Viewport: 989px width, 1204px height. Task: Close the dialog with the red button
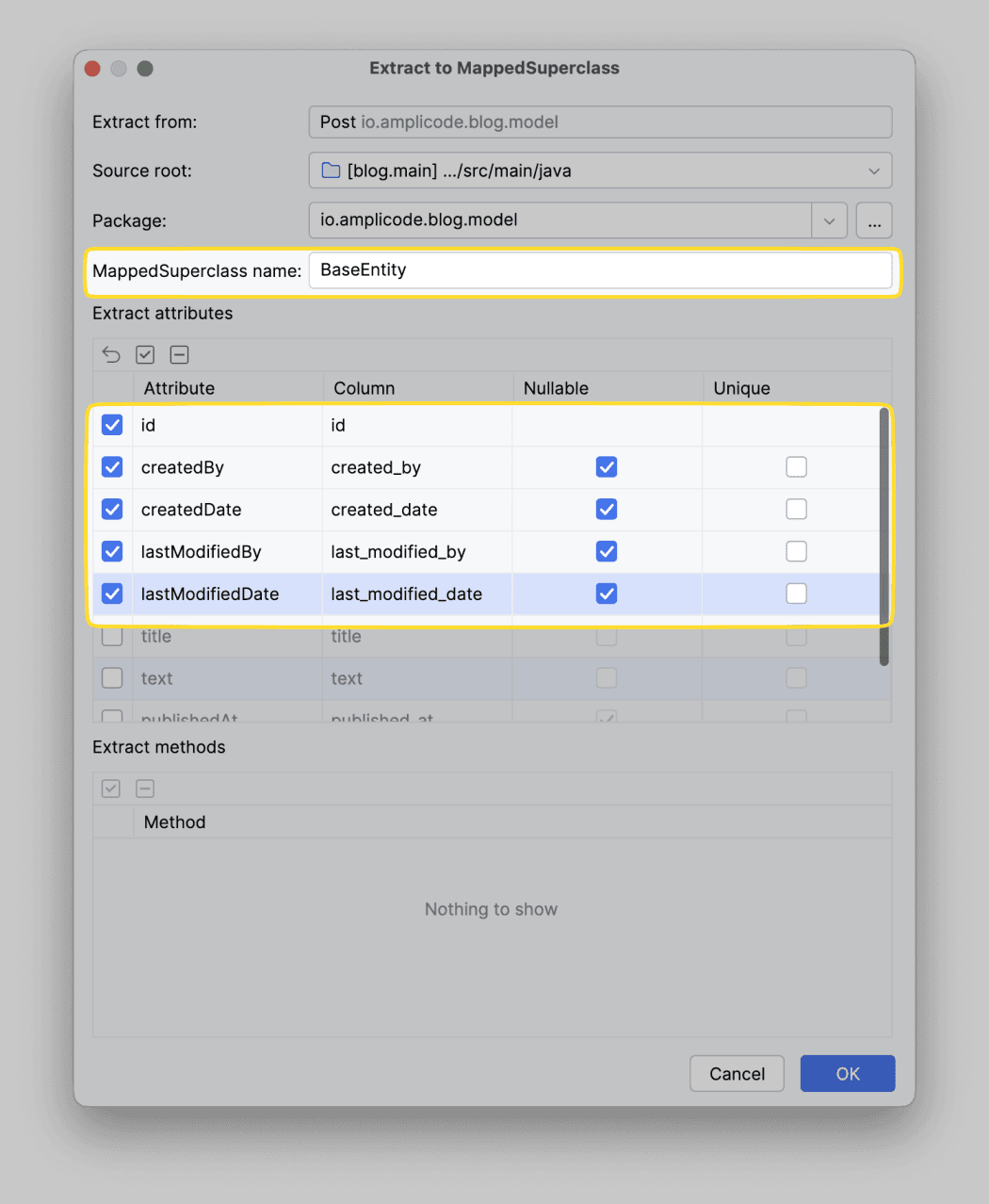click(x=92, y=68)
